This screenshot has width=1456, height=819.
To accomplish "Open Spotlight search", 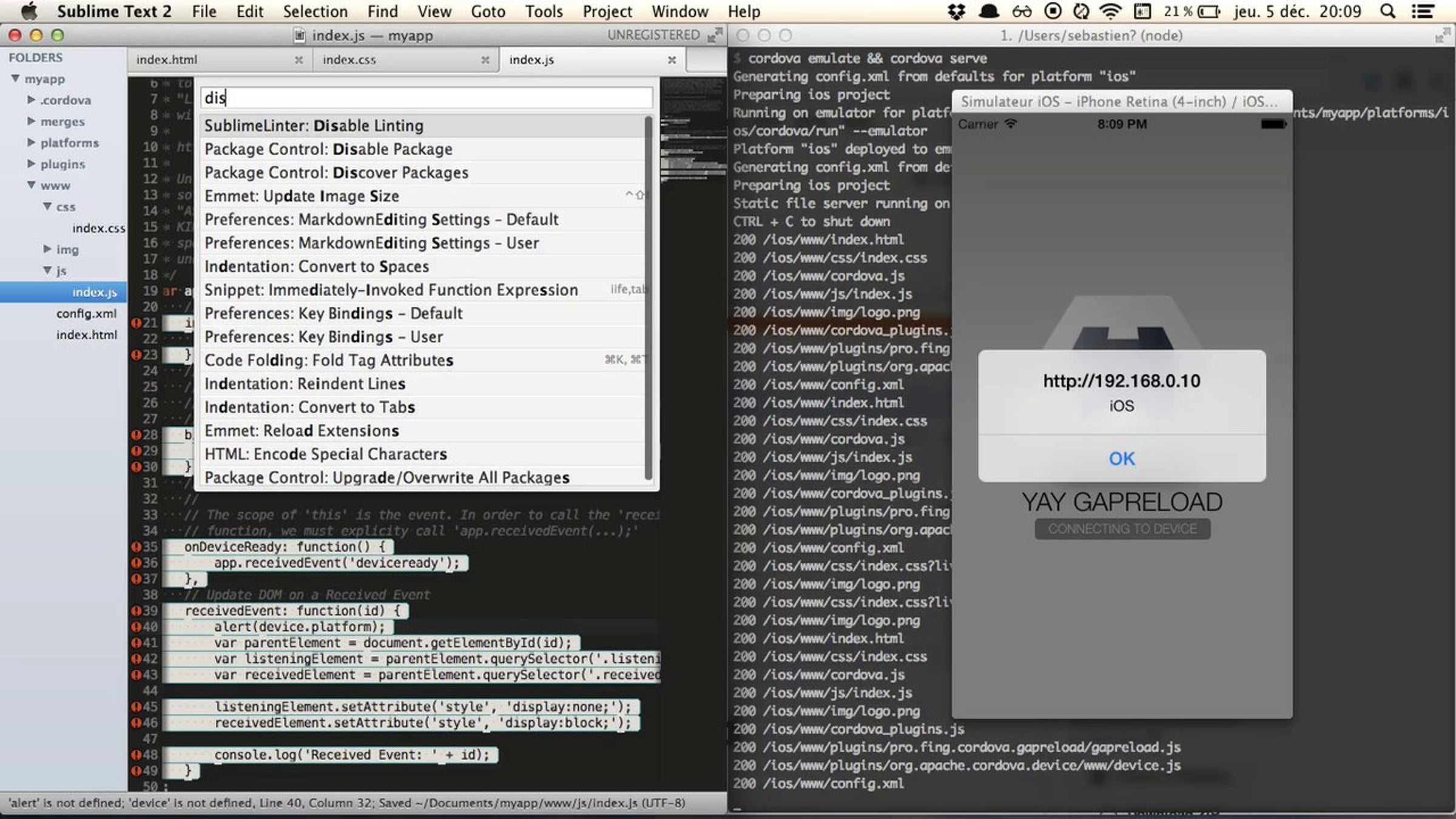I will [x=1387, y=11].
